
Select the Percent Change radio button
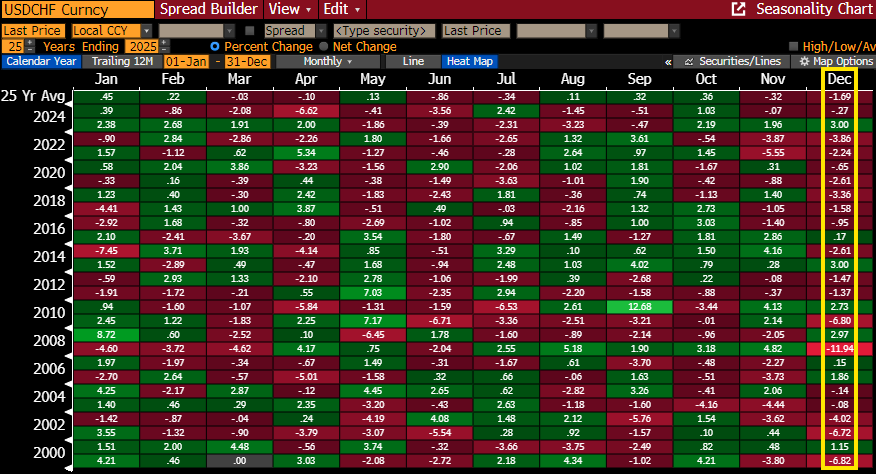click(x=215, y=46)
